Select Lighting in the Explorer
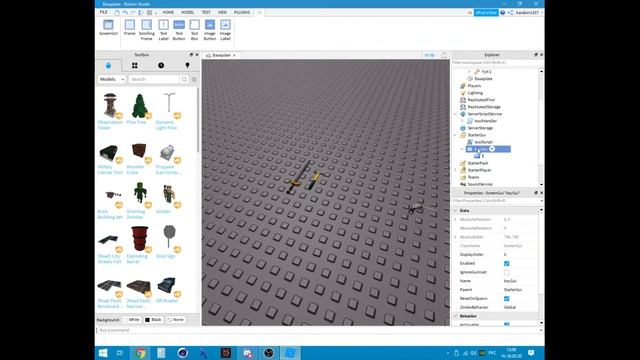Screen dimensions: 640x360 click(475, 93)
